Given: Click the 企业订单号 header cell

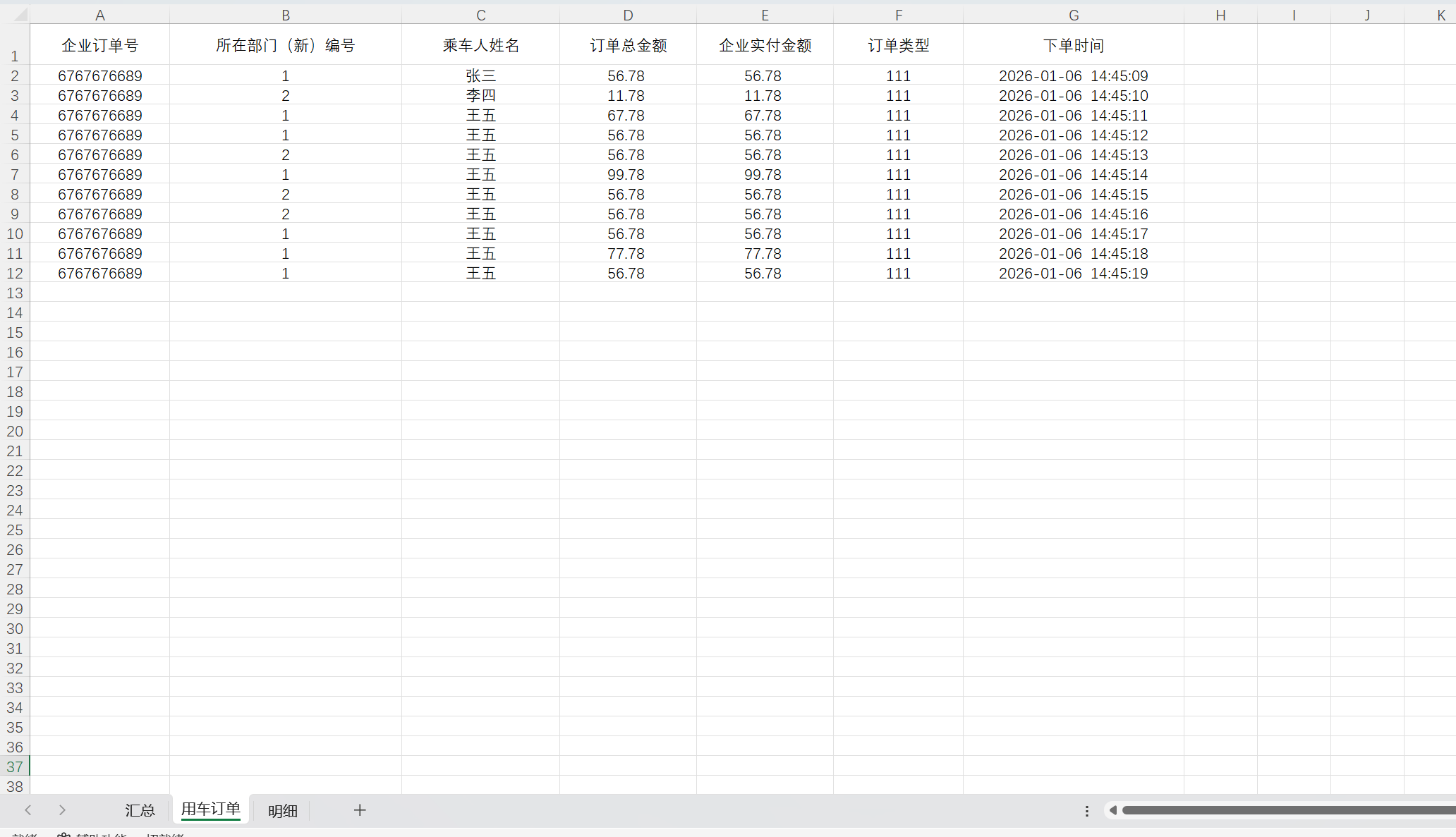Looking at the screenshot, I should (99, 45).
